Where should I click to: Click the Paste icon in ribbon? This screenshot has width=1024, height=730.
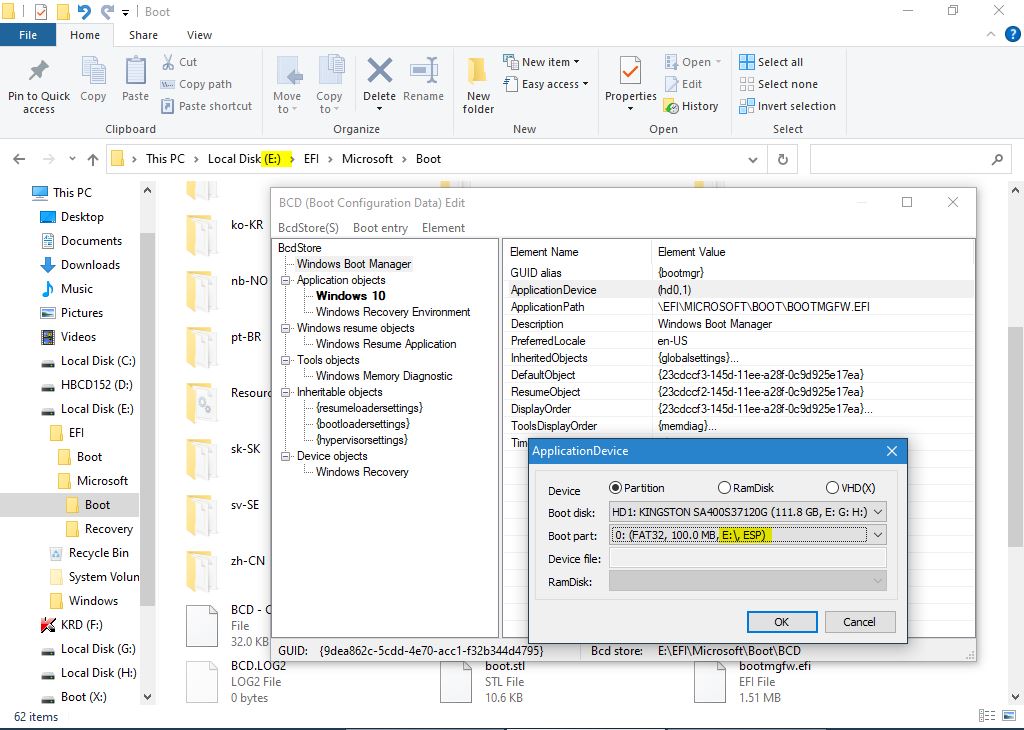point(135,73)
